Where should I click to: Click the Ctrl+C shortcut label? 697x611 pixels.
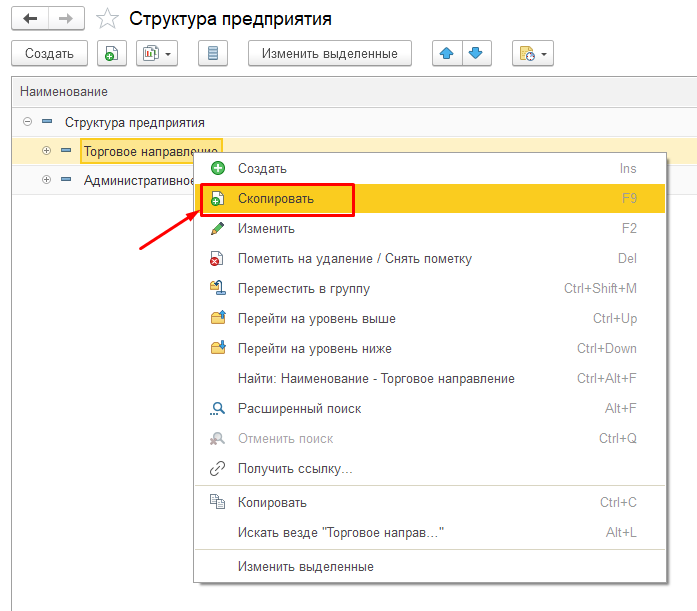pyautogui.click(x=618, y=503)
